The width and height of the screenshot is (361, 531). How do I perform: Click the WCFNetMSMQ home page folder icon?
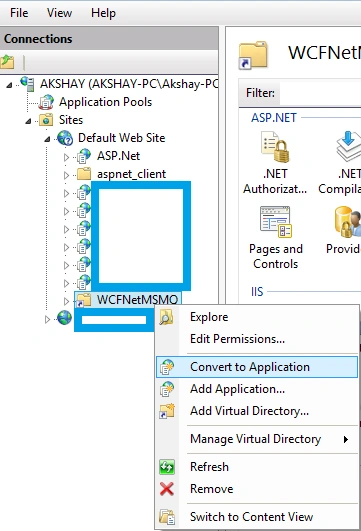click(253, 55)
